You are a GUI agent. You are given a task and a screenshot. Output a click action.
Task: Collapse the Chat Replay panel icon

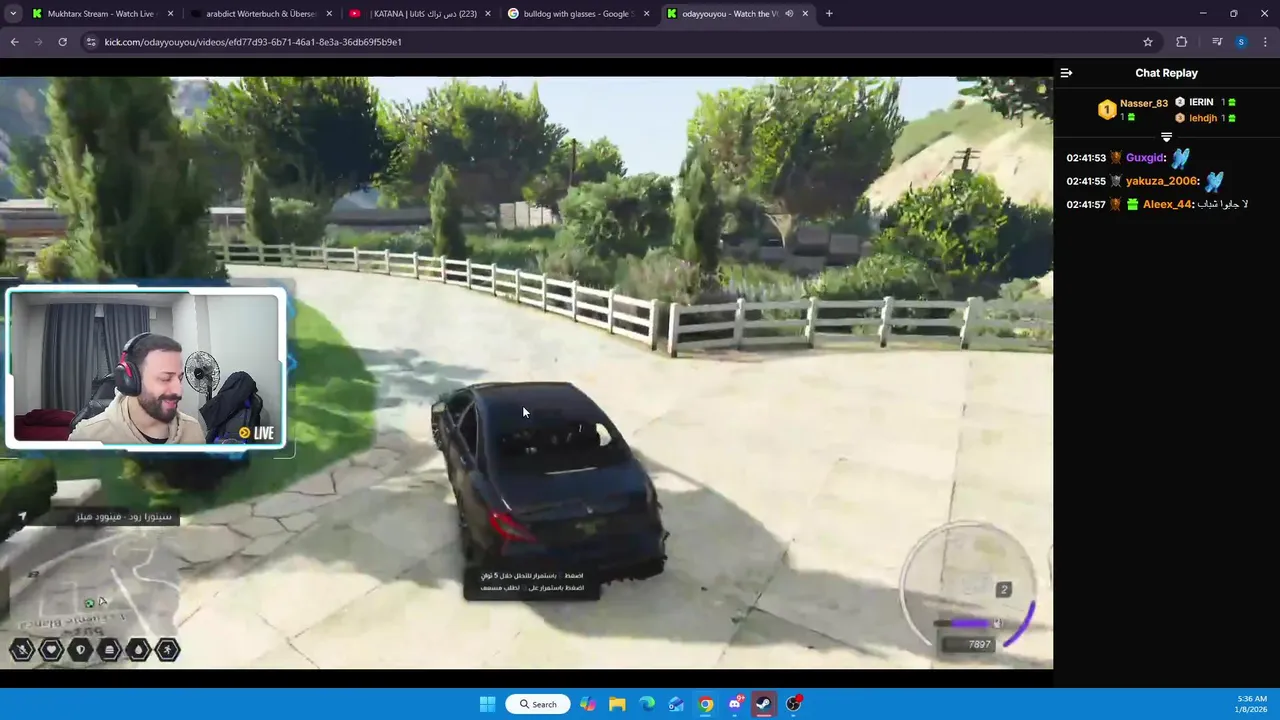point(1066,73)
